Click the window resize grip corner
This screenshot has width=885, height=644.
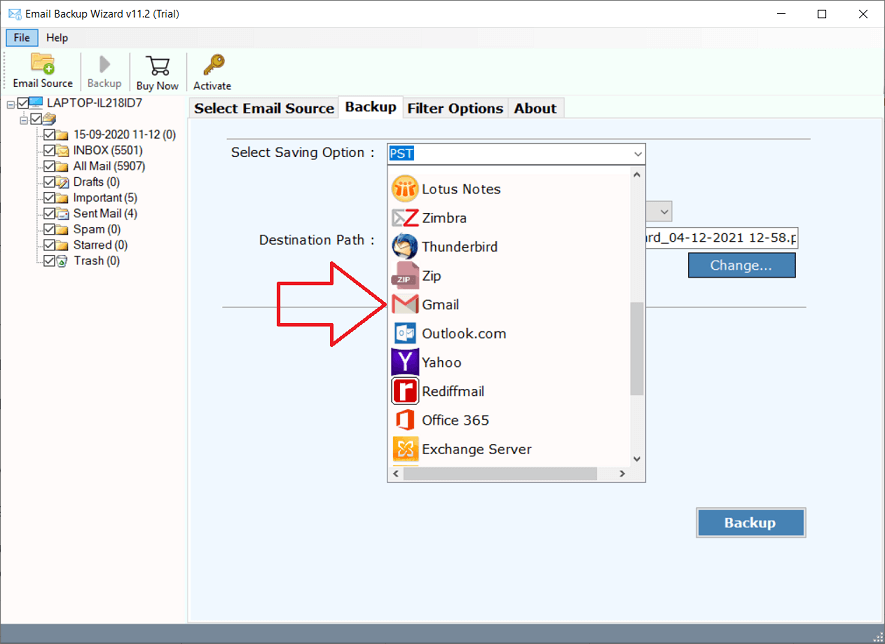[878, 636]
